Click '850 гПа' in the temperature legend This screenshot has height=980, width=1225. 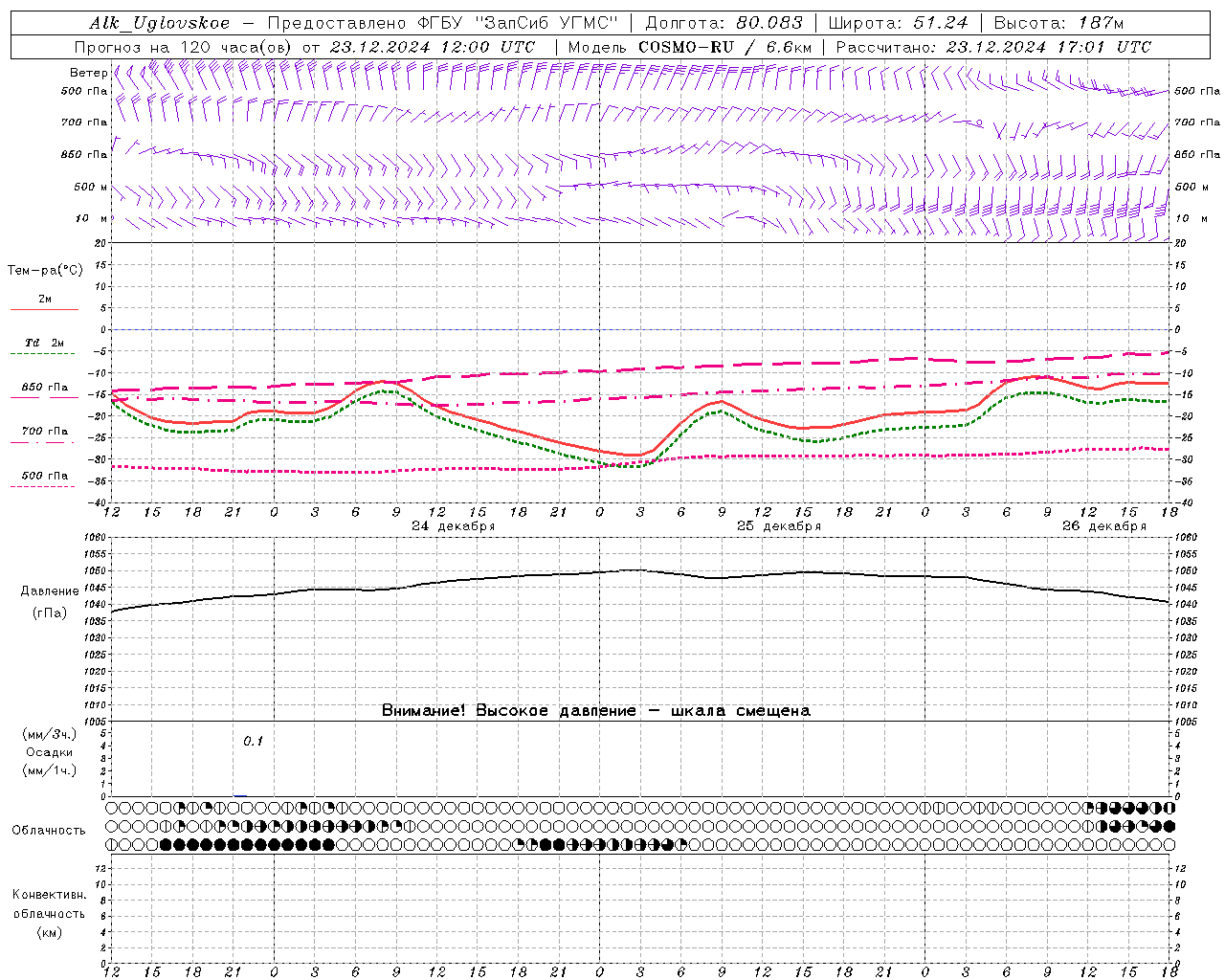pos(45,388)
